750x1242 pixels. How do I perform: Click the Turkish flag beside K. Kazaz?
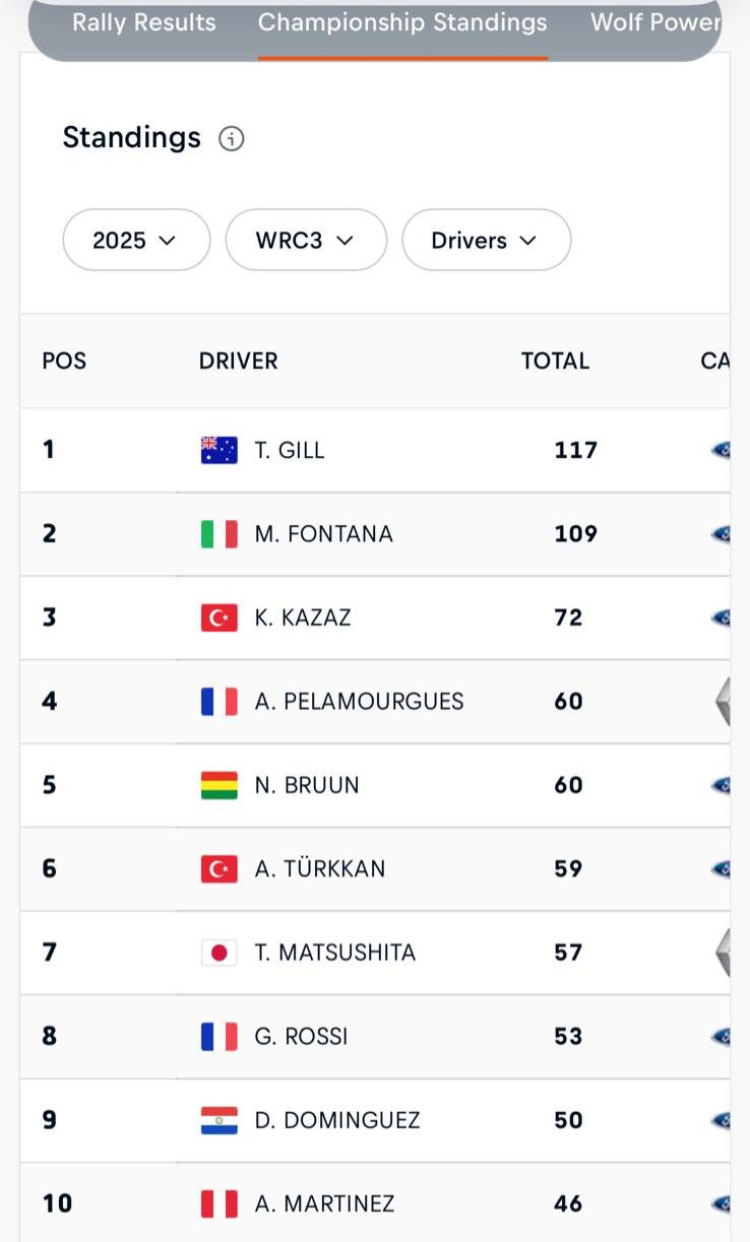pos(219,618)
